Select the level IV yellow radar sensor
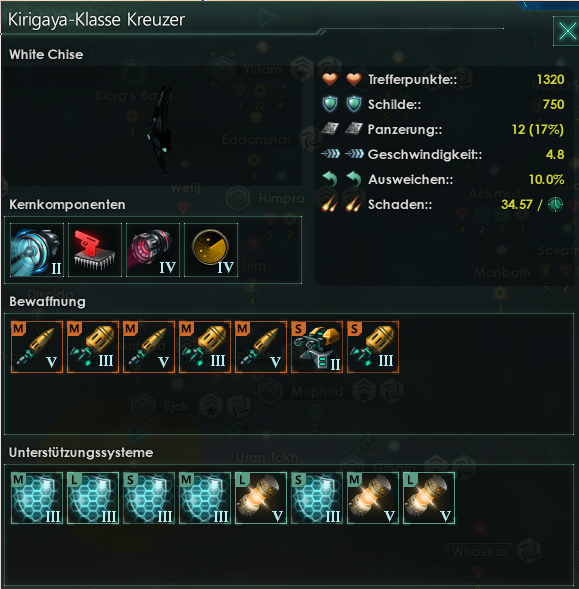Image resolution: width=579 pixels, height=589 pixels. [211, 250]
